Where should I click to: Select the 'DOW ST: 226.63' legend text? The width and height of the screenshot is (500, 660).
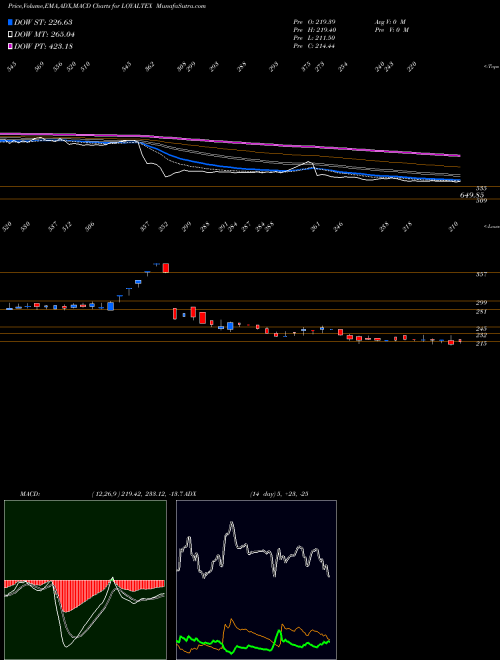coord(43,22)
